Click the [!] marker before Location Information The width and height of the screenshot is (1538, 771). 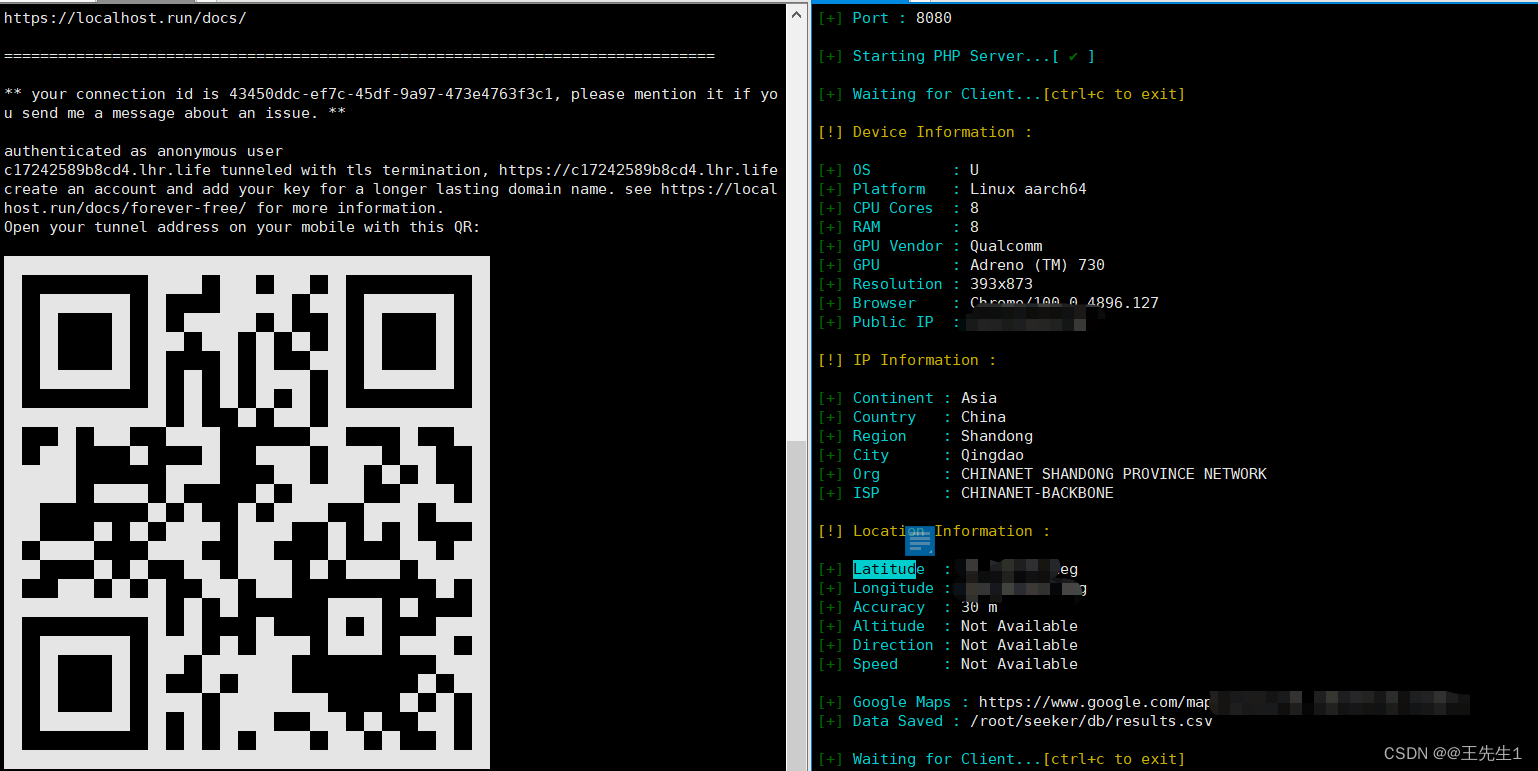pyautogui.click(x=830, y=530)
